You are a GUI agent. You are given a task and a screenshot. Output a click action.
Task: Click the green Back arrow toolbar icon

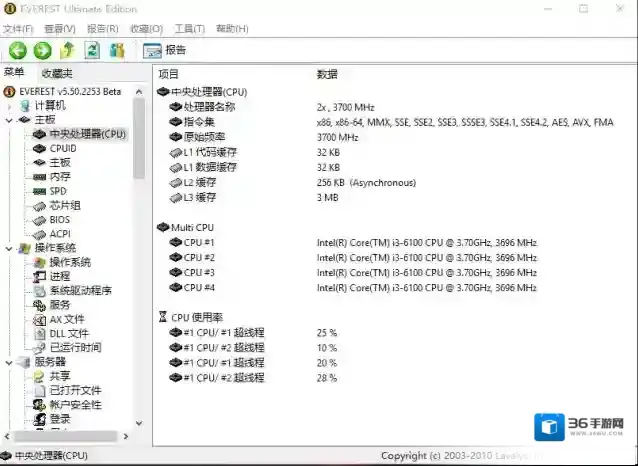point(18,50)
